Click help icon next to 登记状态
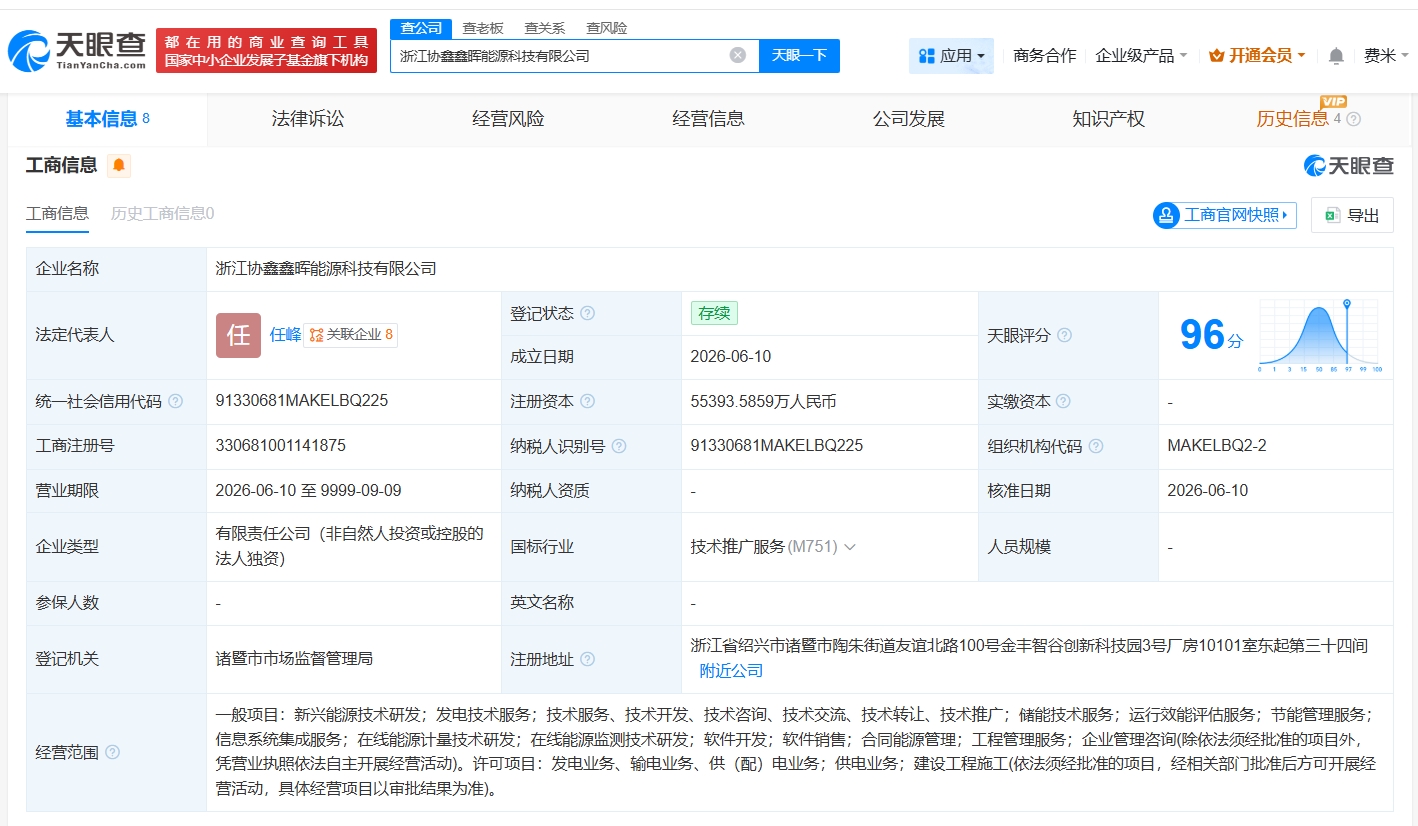The height and width of the screenshot is (826, 1418). pos(587,313)
